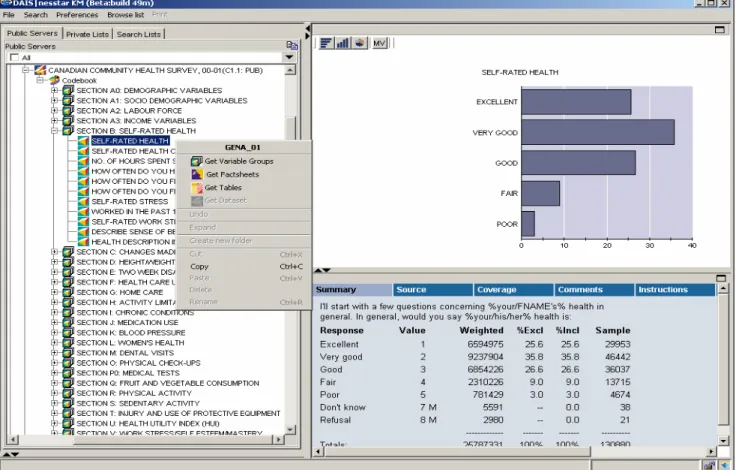Image resolution: width=736 pixels, height=470 pixels.
Task: Click SECTION A0 Demographic Variables group icon
Action: [x=68, y=90]
